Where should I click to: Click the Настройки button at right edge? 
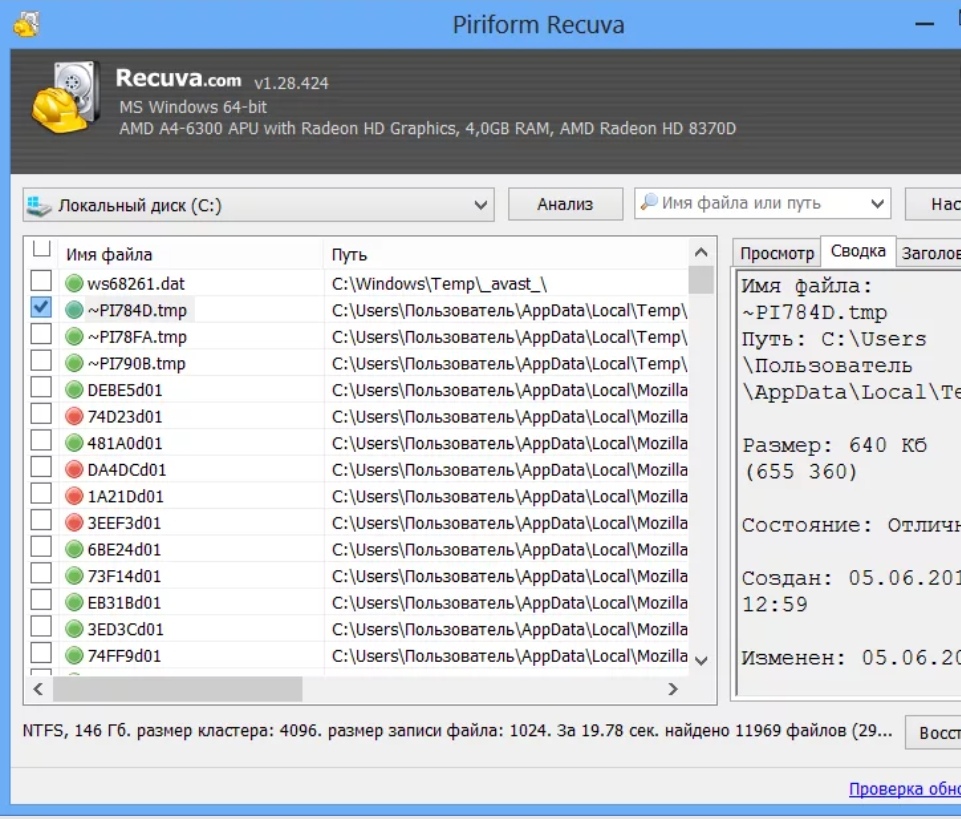933,204
